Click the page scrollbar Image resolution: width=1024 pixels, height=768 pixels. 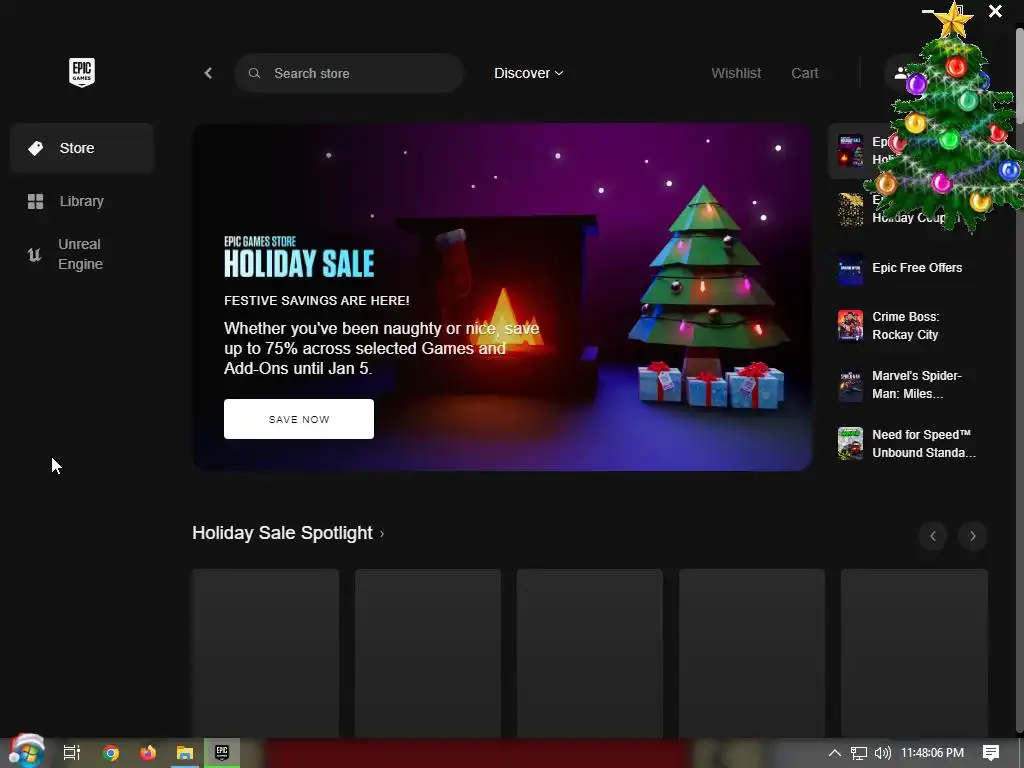click(x=1019, y=75)
